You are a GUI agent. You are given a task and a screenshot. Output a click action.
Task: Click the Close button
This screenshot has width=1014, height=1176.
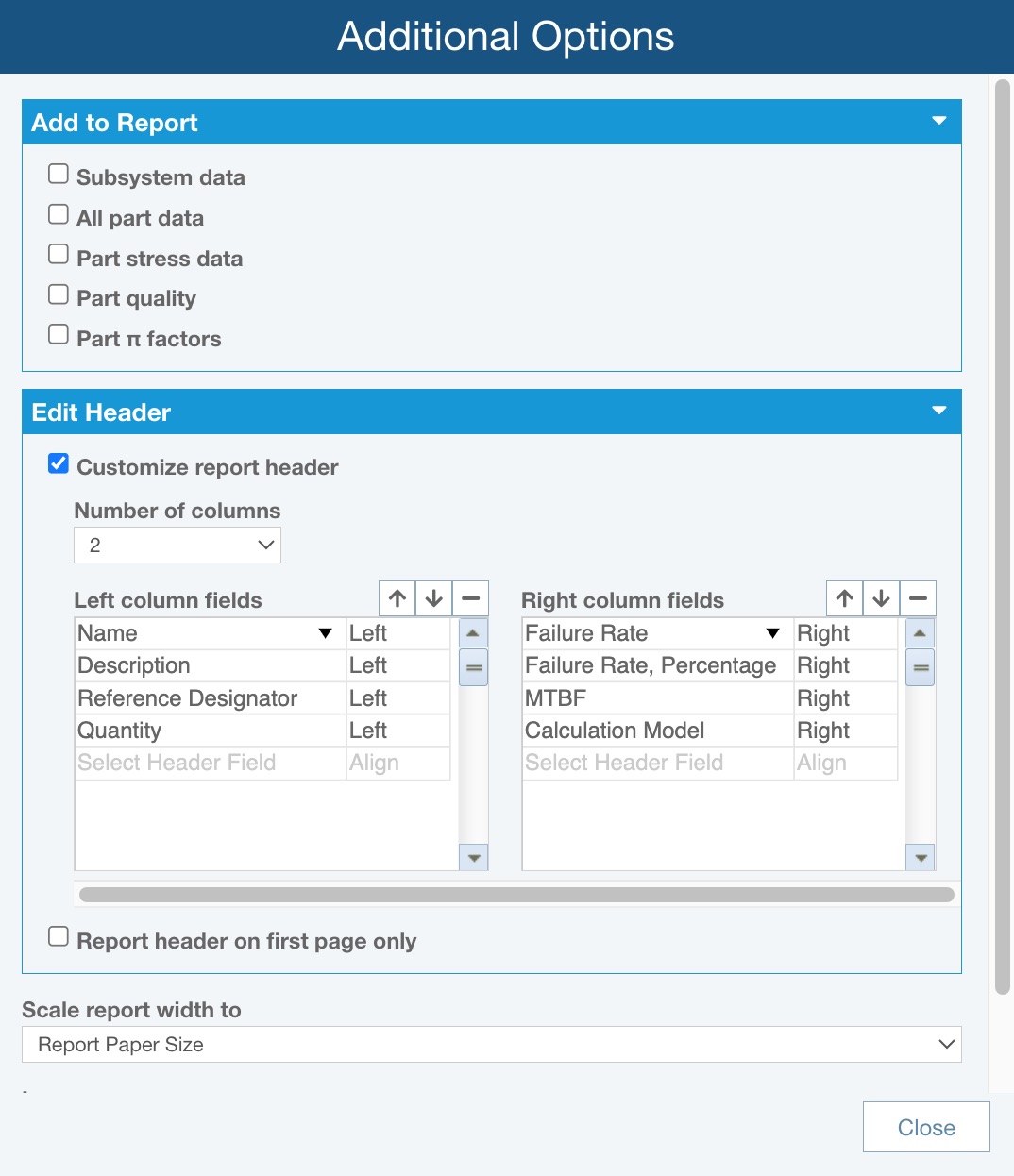point(925,1127)
